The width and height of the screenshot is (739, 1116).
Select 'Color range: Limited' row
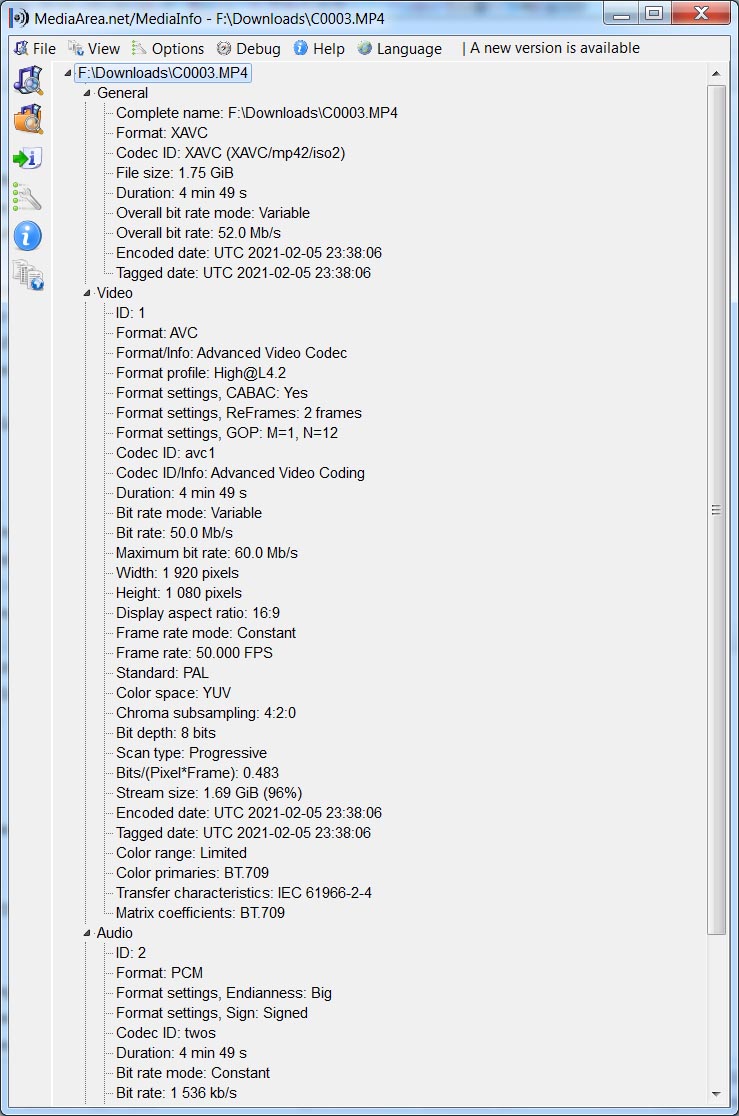[x=182, y=853]
